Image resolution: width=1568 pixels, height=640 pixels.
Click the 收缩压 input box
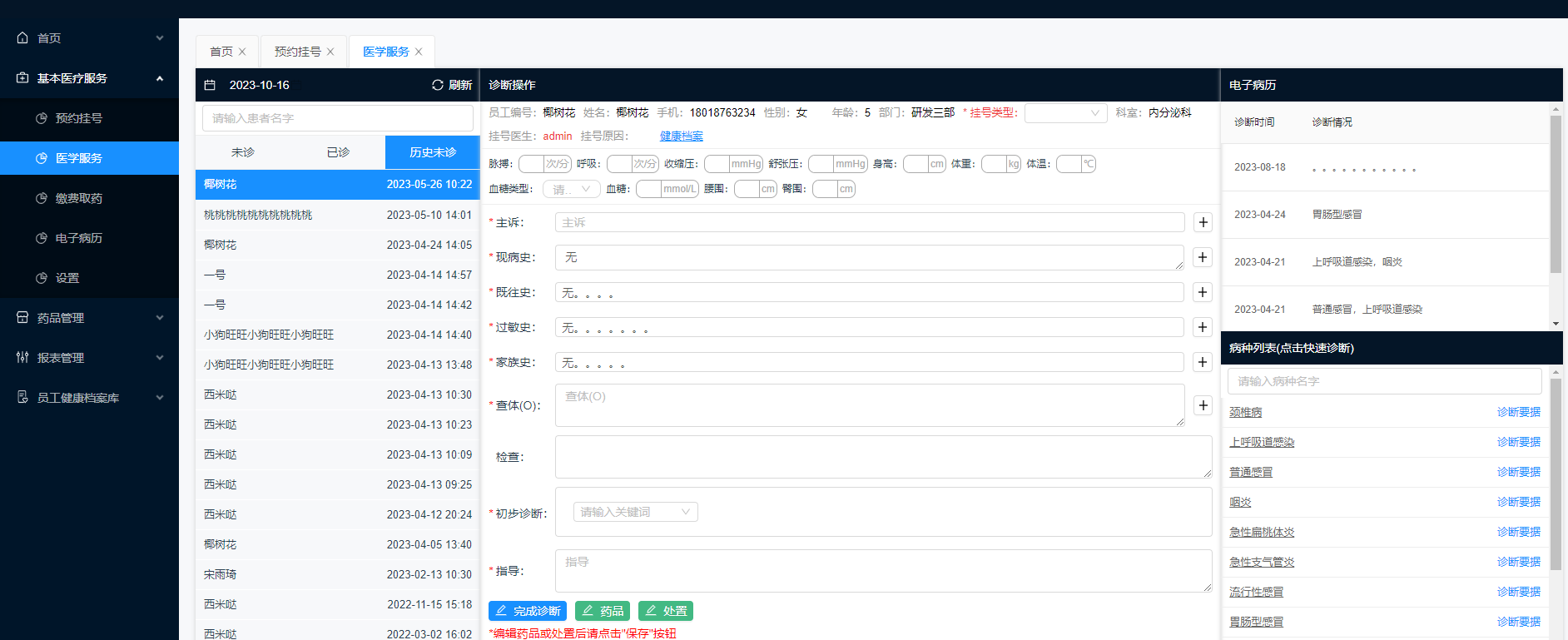pos(717,164)
